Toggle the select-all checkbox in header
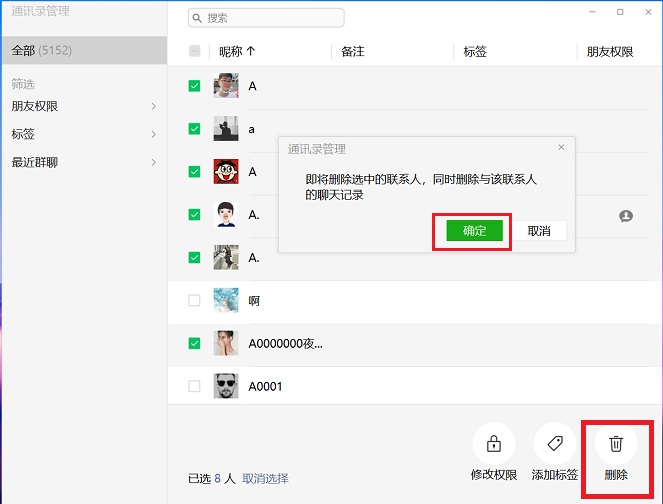This screenshot has height=504, width=663. (194, 51)
